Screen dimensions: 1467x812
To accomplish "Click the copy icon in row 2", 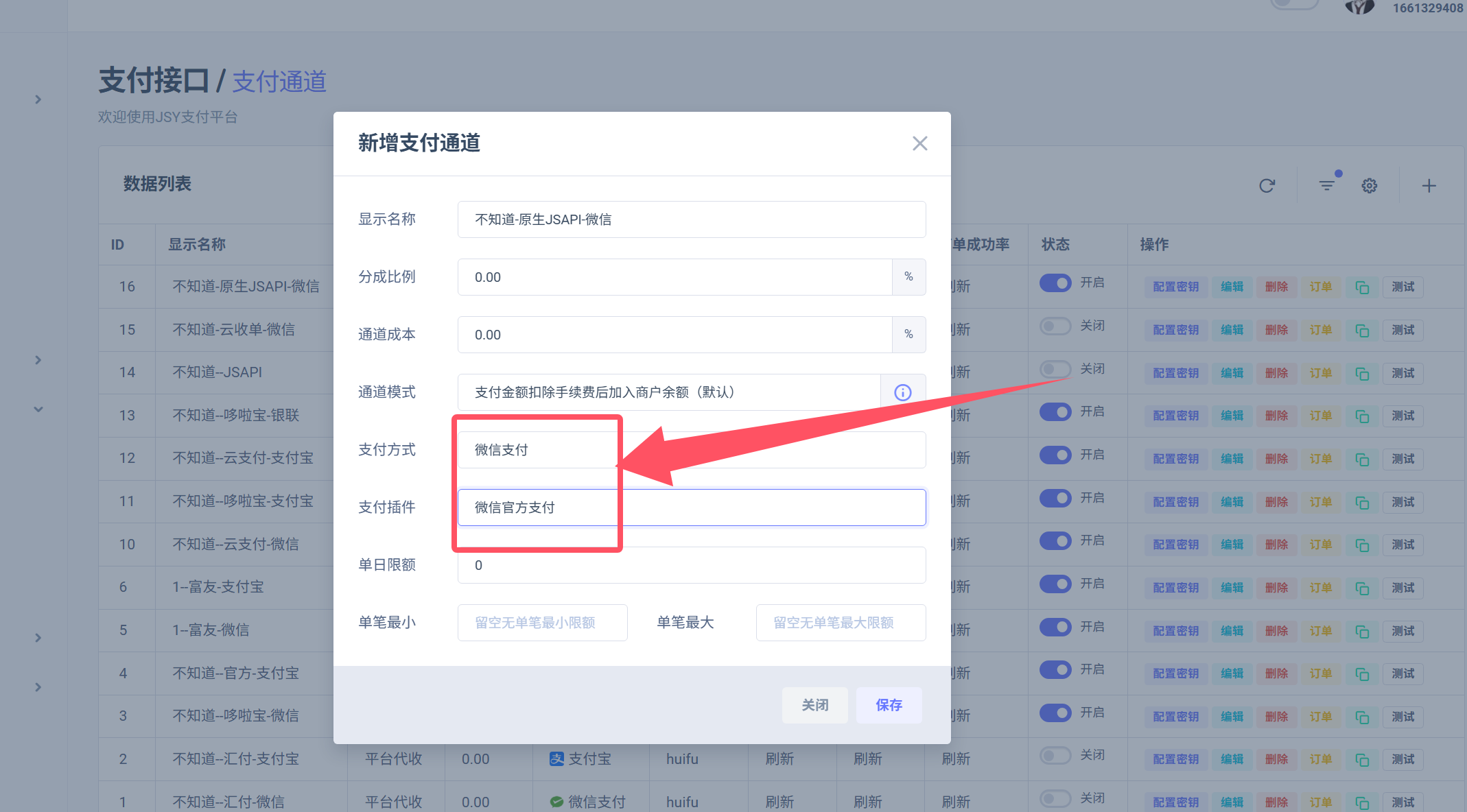I will 1362,760.
